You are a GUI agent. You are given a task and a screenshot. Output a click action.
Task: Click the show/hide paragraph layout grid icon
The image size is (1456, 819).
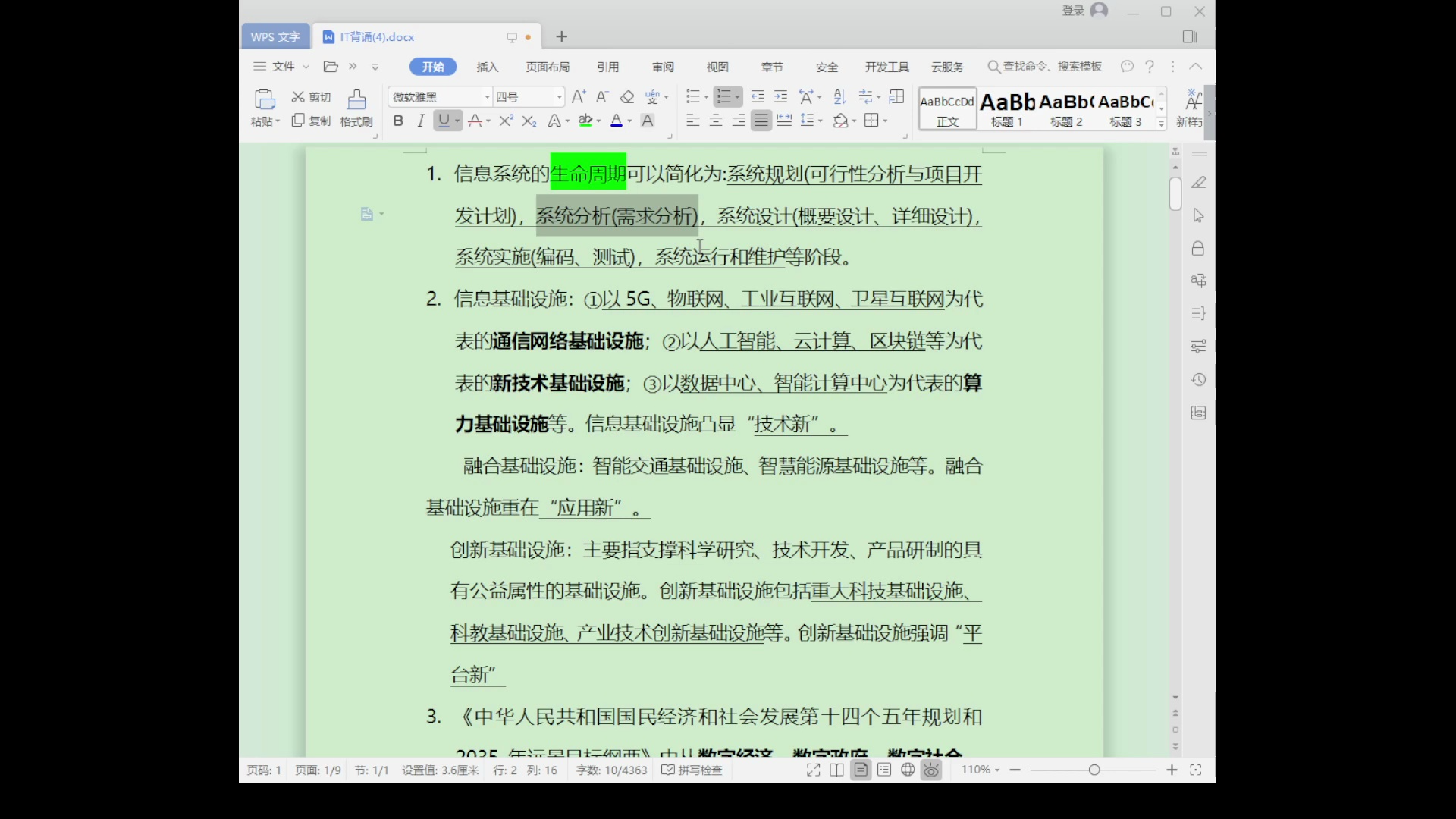click(x=897, y=97)
